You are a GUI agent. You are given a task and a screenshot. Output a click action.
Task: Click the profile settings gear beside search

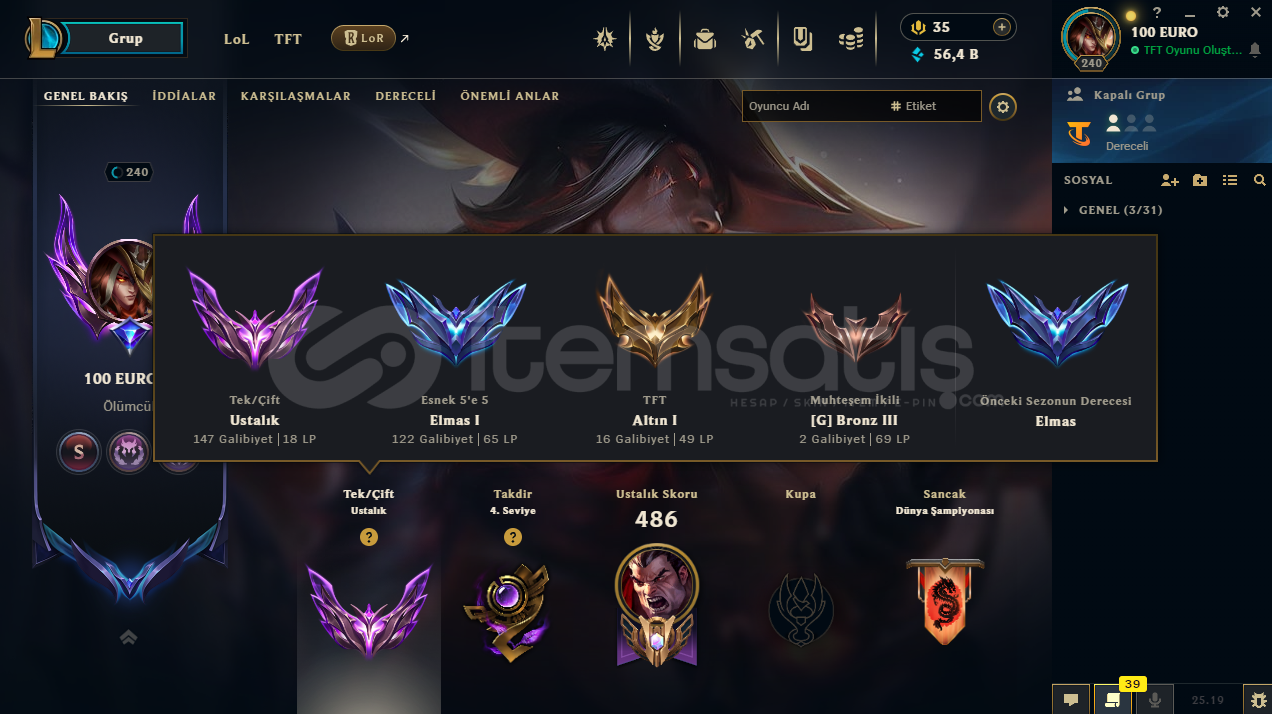tap(1003, 107)
